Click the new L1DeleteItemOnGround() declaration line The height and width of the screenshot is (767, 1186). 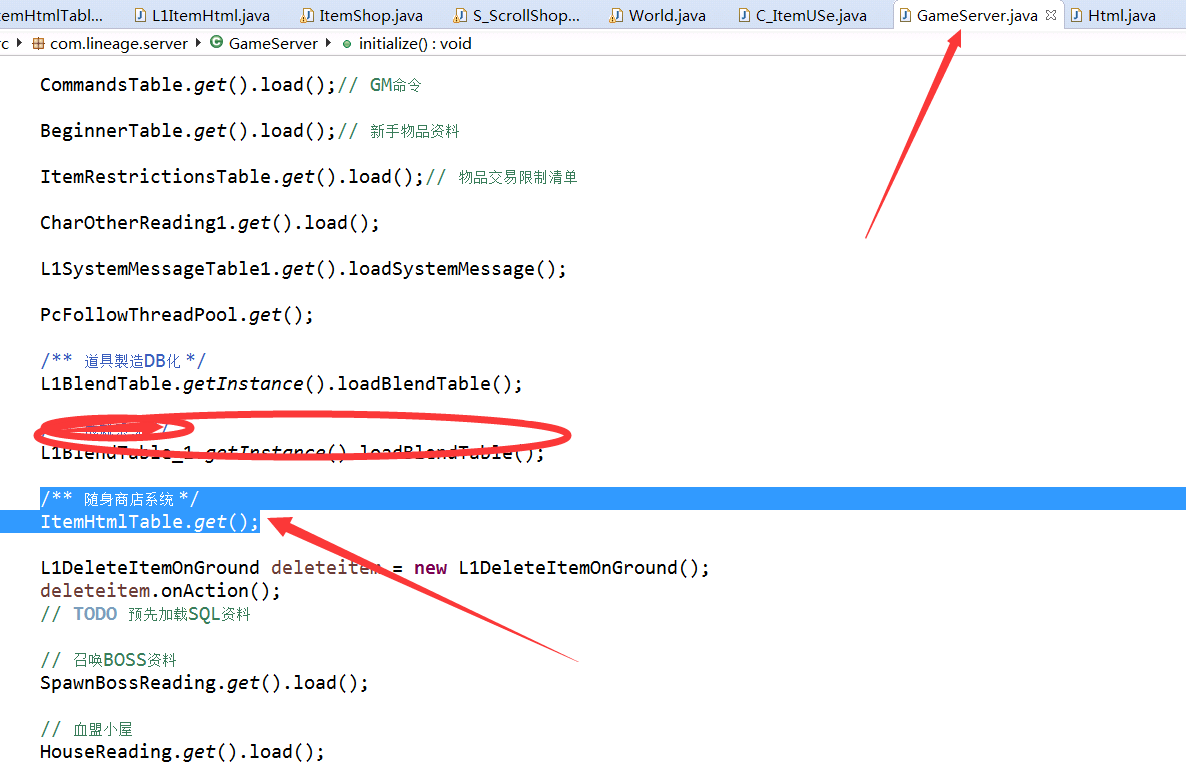coord(374,568)
